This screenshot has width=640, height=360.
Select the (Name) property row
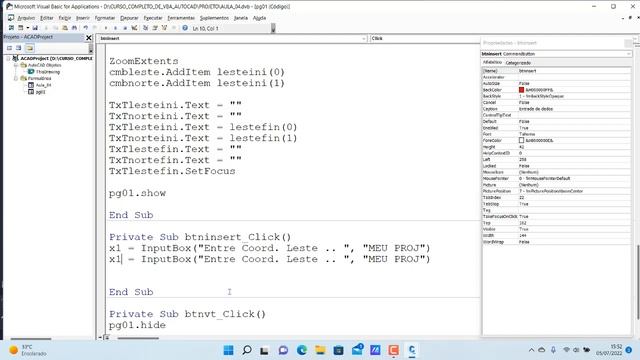(x=556, y=71)
